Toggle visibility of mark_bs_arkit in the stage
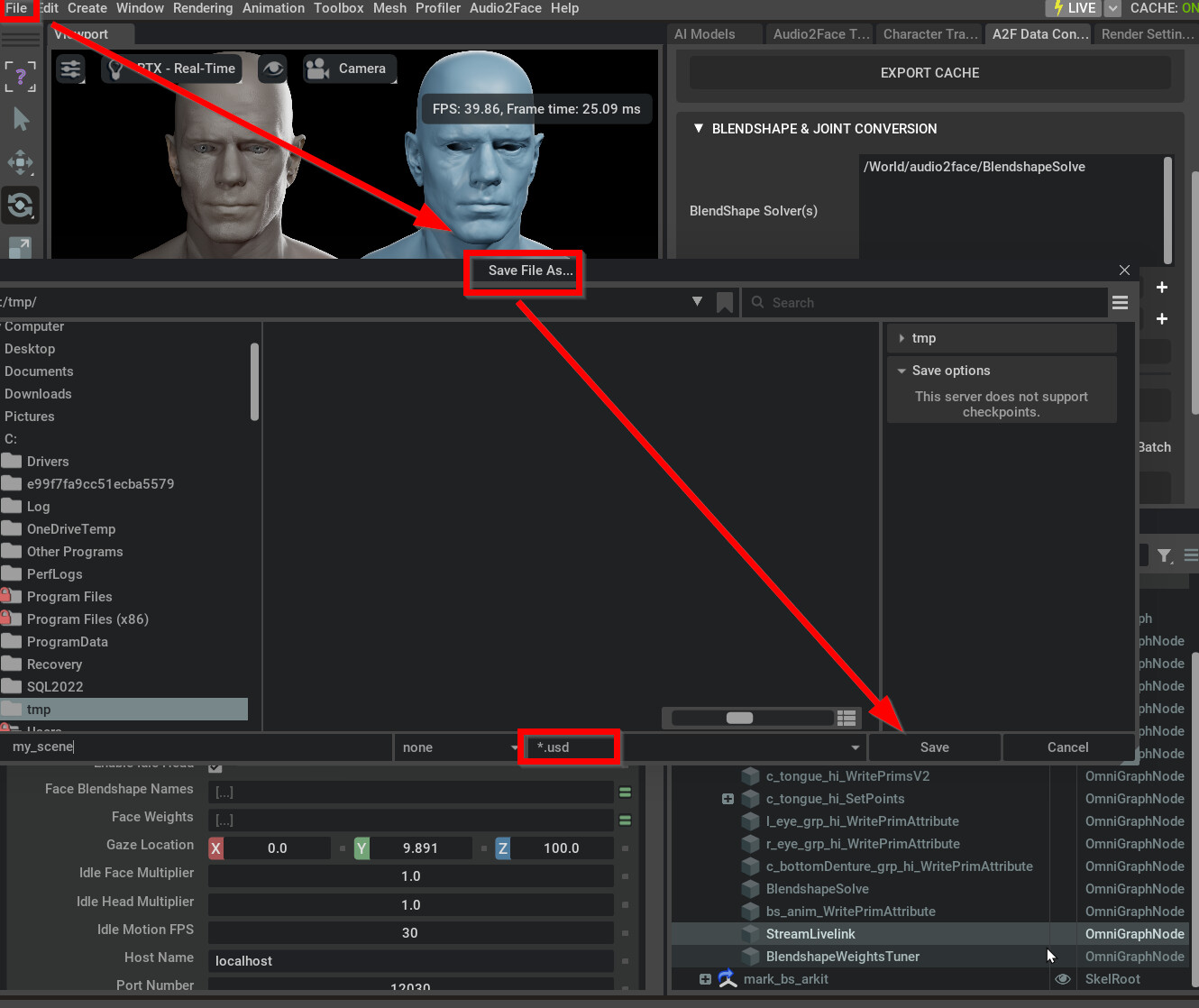This screenshot has height=1008, width=1199. (1063, 979)
